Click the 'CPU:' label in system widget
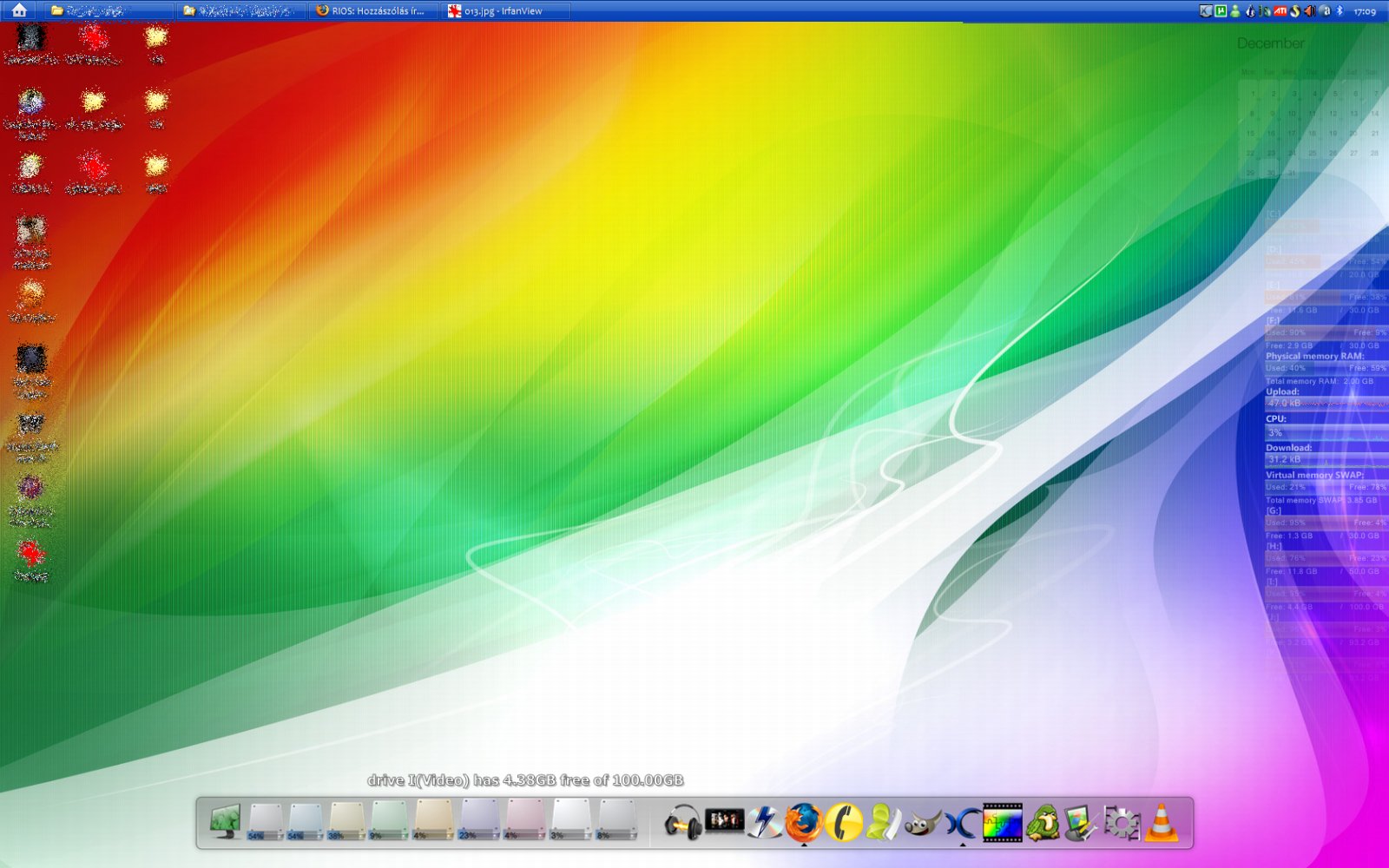 coord(1275,418)
